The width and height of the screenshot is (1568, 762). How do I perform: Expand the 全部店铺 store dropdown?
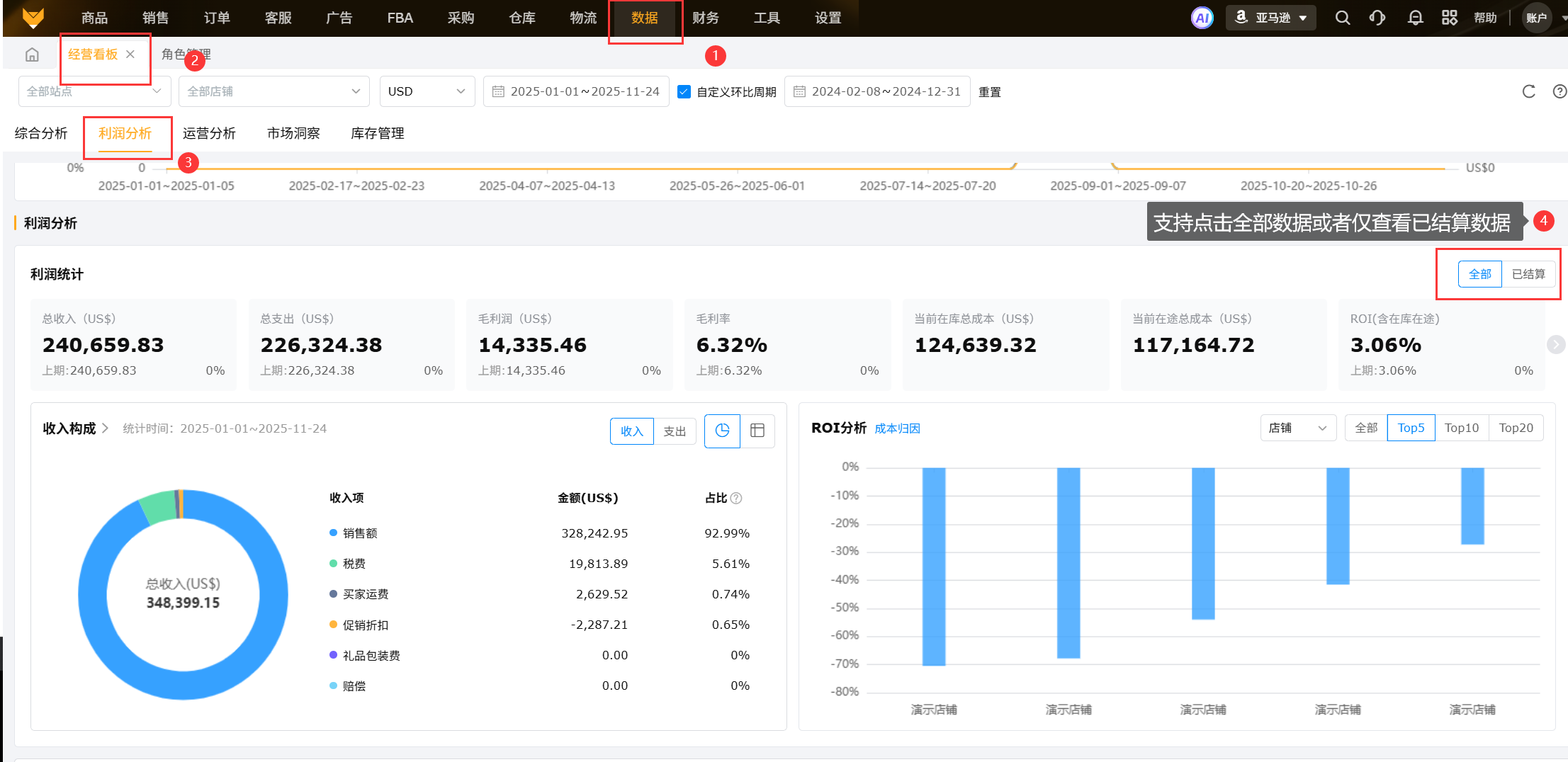pyautogui.click(x=273, y=91)
